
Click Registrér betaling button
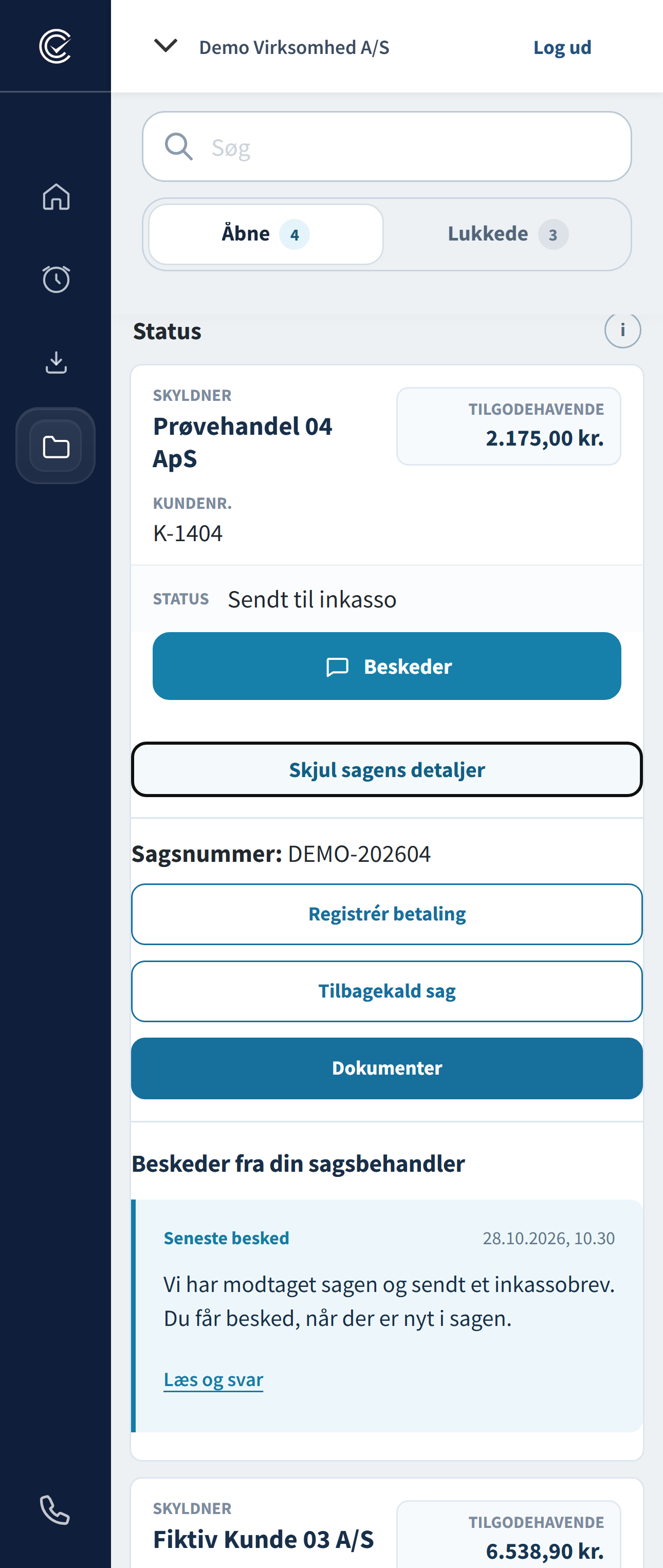(x=386, y=914)
